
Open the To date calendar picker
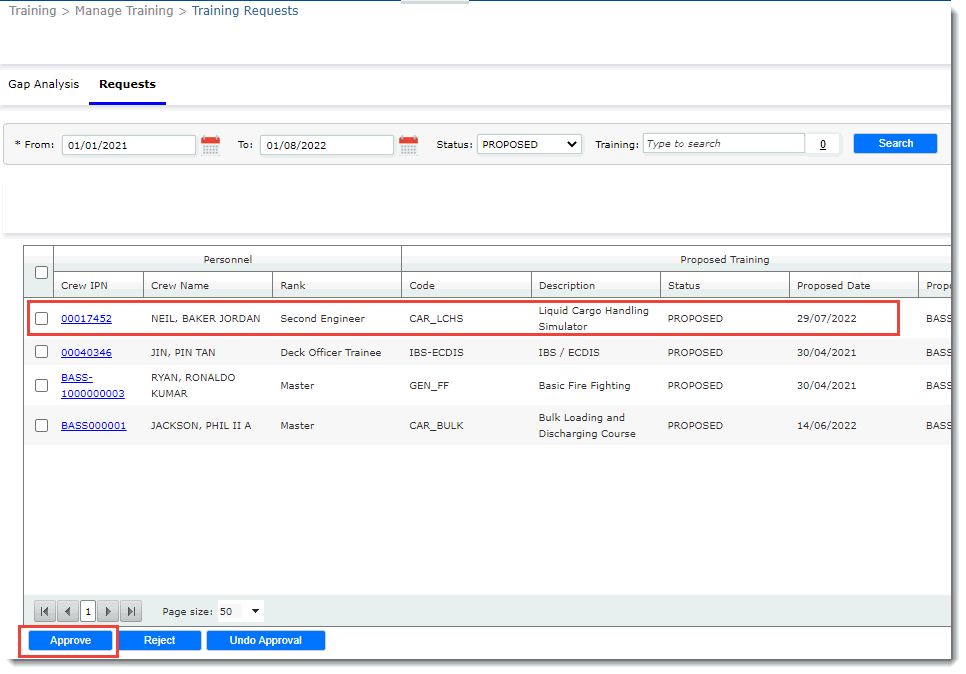click(408, 145)
